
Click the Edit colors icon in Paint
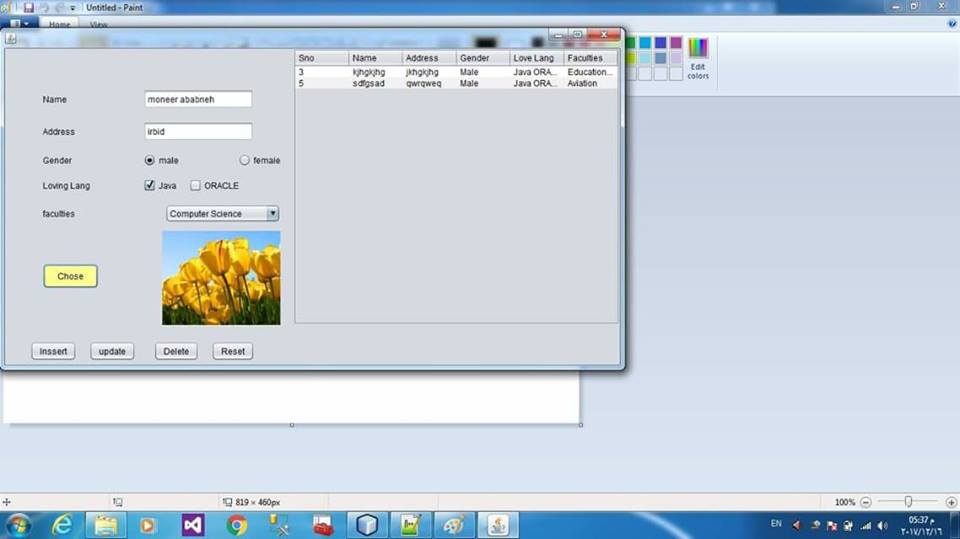[x=698, y=58]
